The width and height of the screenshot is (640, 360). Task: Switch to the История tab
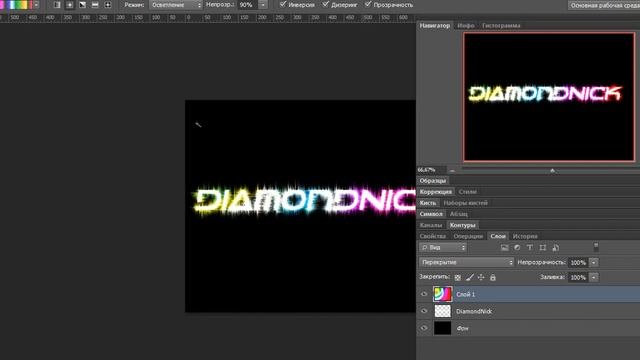pyautogui.click(x=525, y=236)
